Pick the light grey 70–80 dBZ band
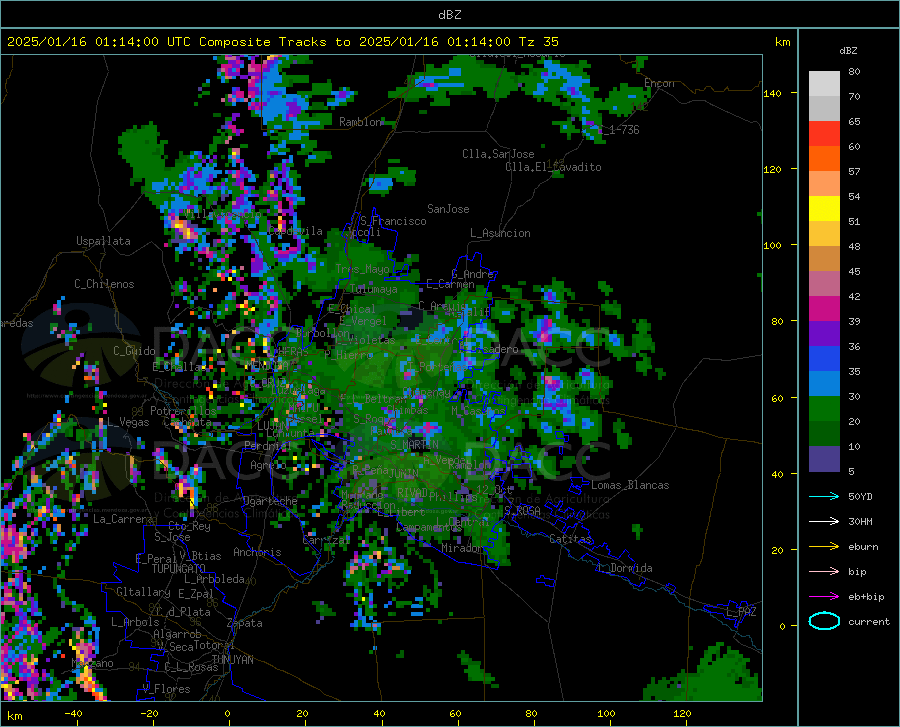 pos(824,84)
